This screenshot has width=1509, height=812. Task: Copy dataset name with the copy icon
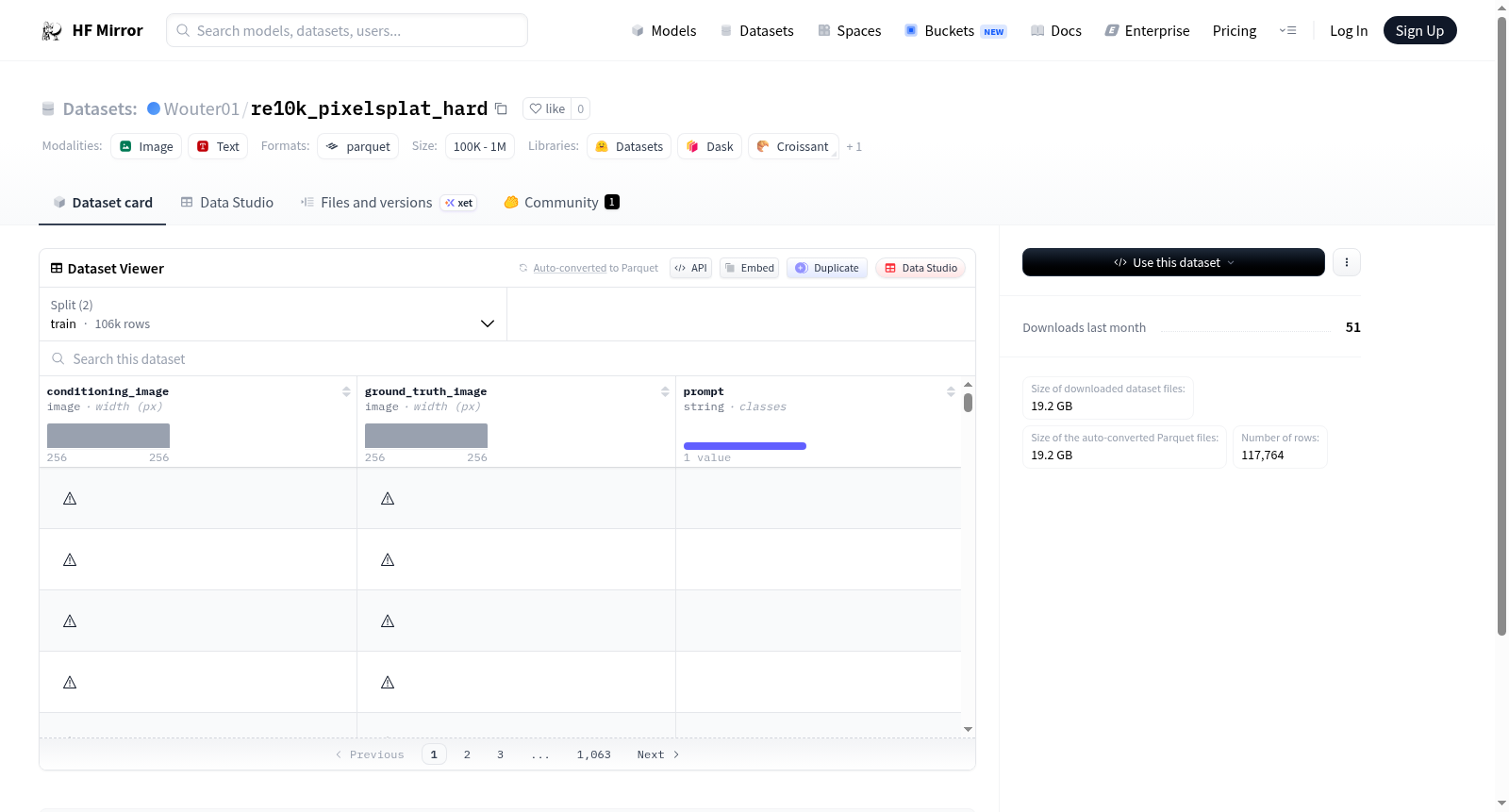(502, 108)
